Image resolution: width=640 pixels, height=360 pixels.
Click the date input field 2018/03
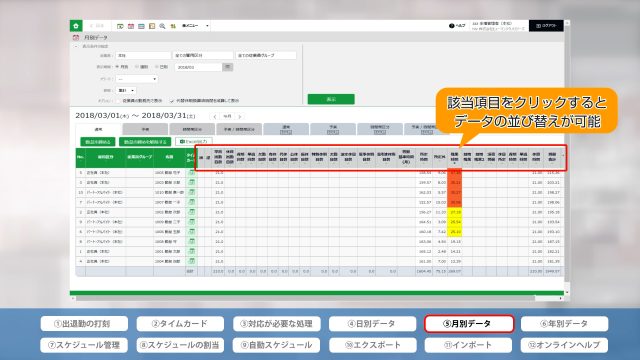198,67
